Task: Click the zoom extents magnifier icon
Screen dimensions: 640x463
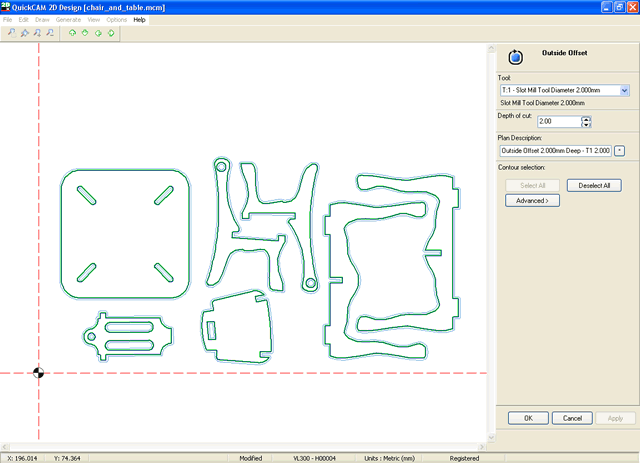Action: [24, 33]
